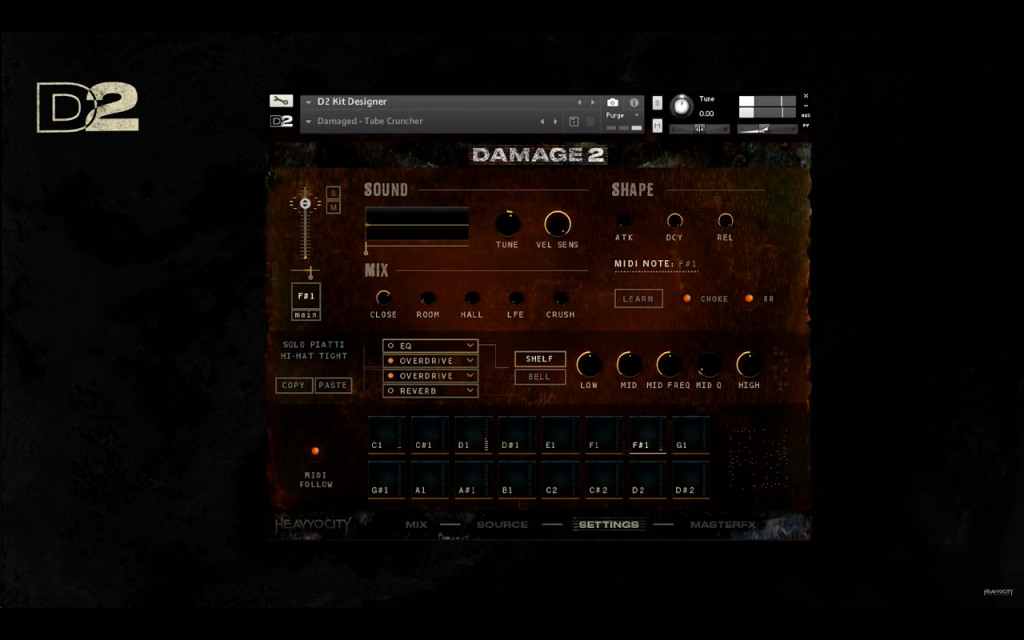Click the D2 instrument logo in the header
Screen dimensions: 1024x640
coord(281,121)
